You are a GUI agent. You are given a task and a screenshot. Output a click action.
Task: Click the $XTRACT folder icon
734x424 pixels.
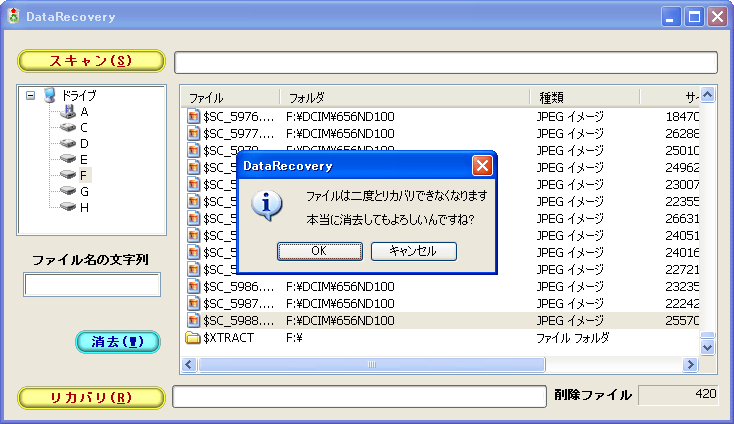(x=193, y=337)
